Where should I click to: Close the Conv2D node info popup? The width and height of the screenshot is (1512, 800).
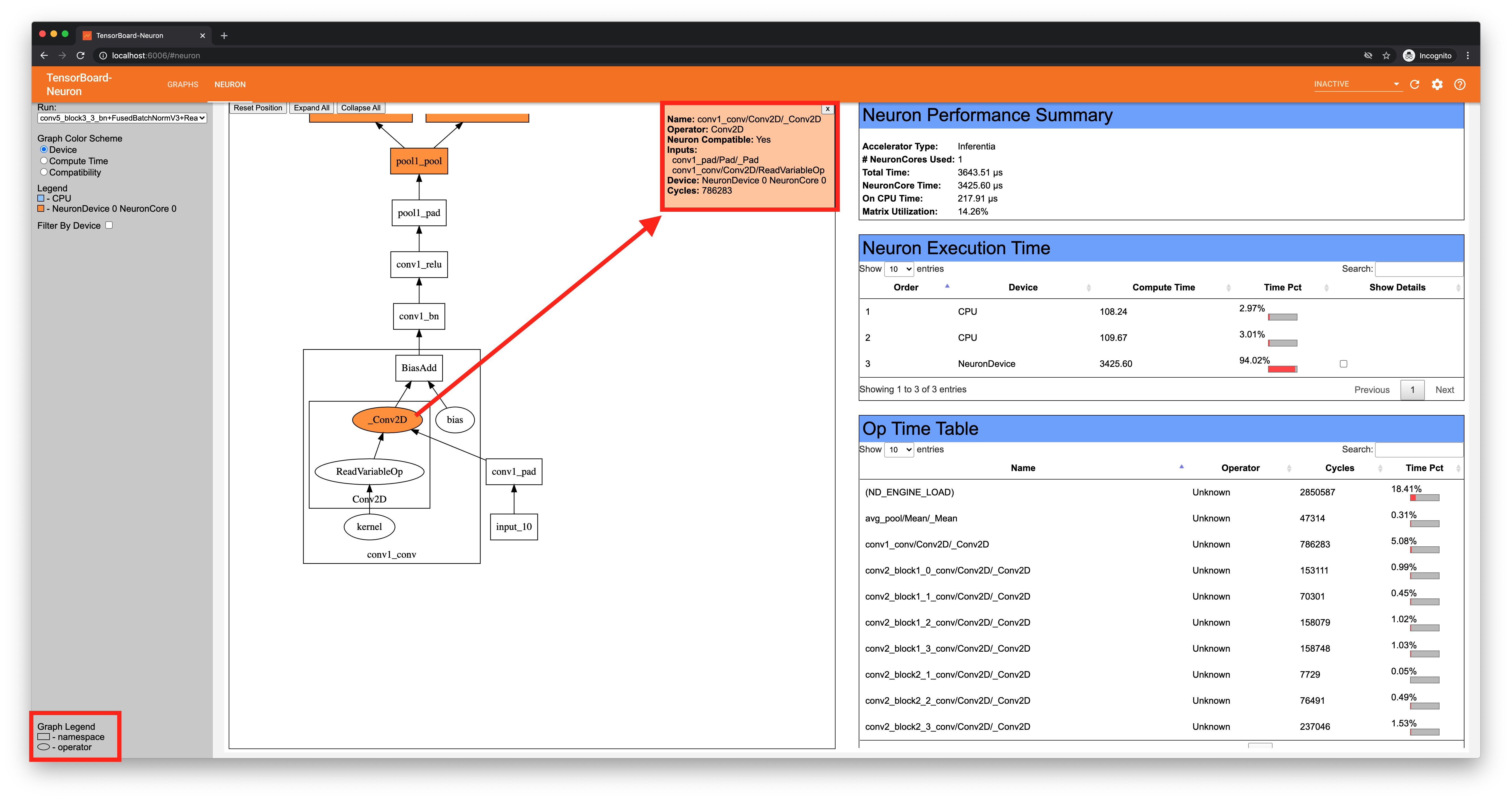(828, 109)
